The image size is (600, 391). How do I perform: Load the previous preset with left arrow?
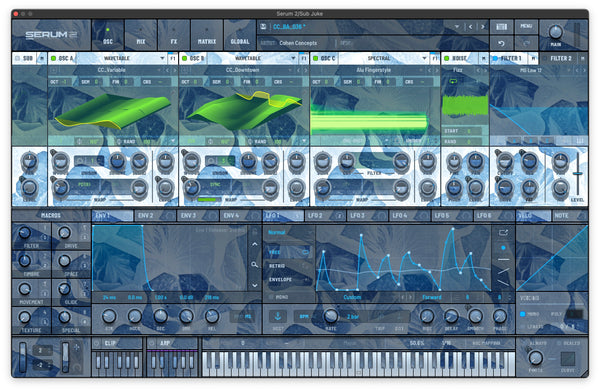[x=470, y=27]
